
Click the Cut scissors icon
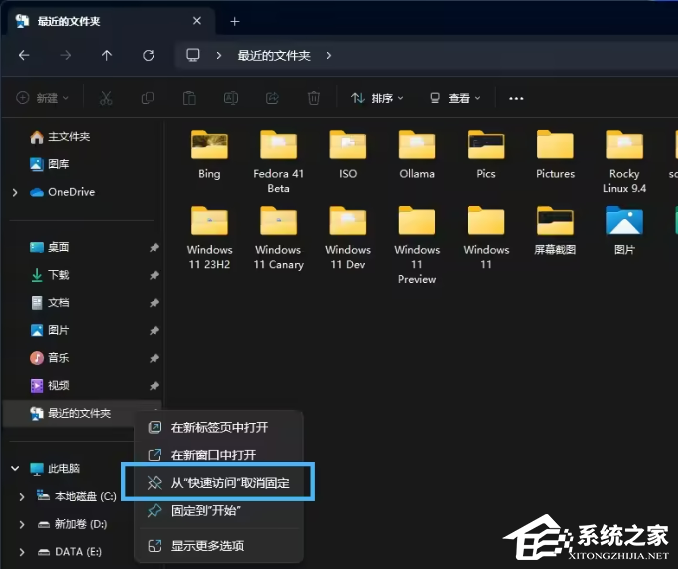[x=106, y=98]
